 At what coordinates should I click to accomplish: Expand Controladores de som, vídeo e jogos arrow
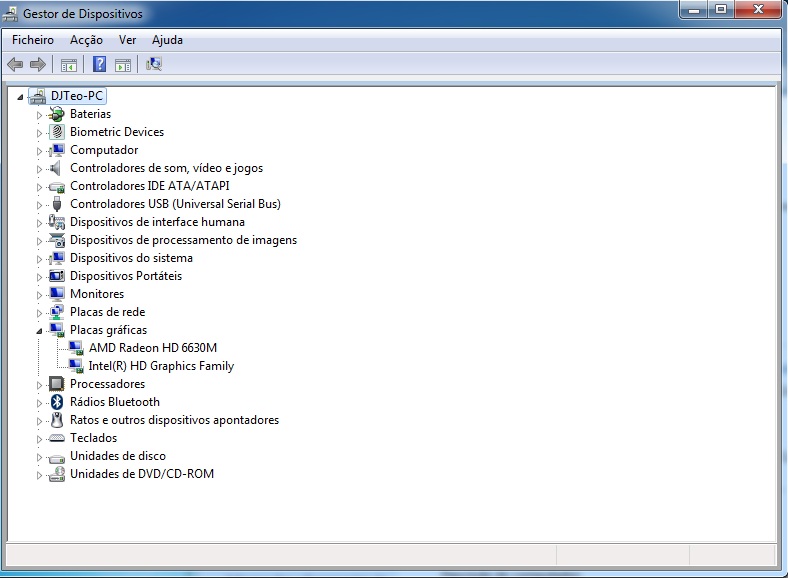[x=39, y=169]
